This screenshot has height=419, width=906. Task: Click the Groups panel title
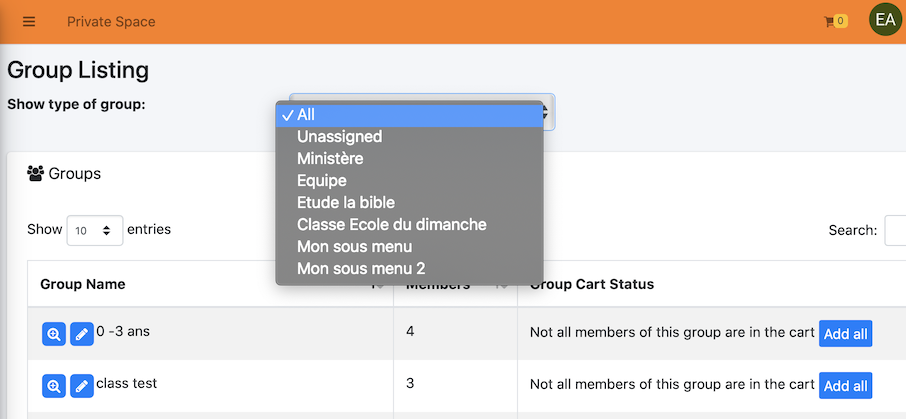[x=75, y=173]
